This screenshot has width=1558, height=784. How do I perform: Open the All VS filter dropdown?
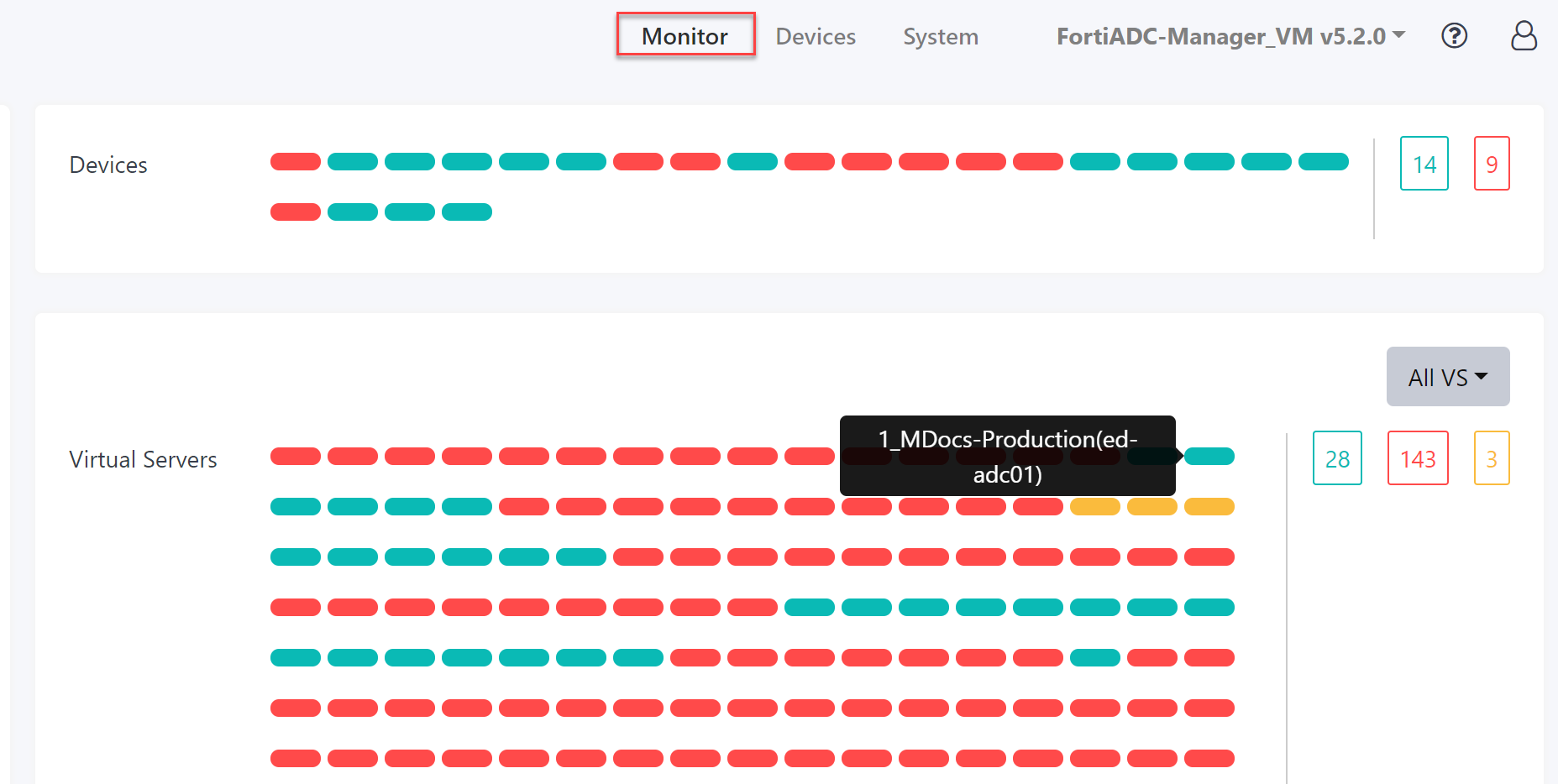point(1447,377)
